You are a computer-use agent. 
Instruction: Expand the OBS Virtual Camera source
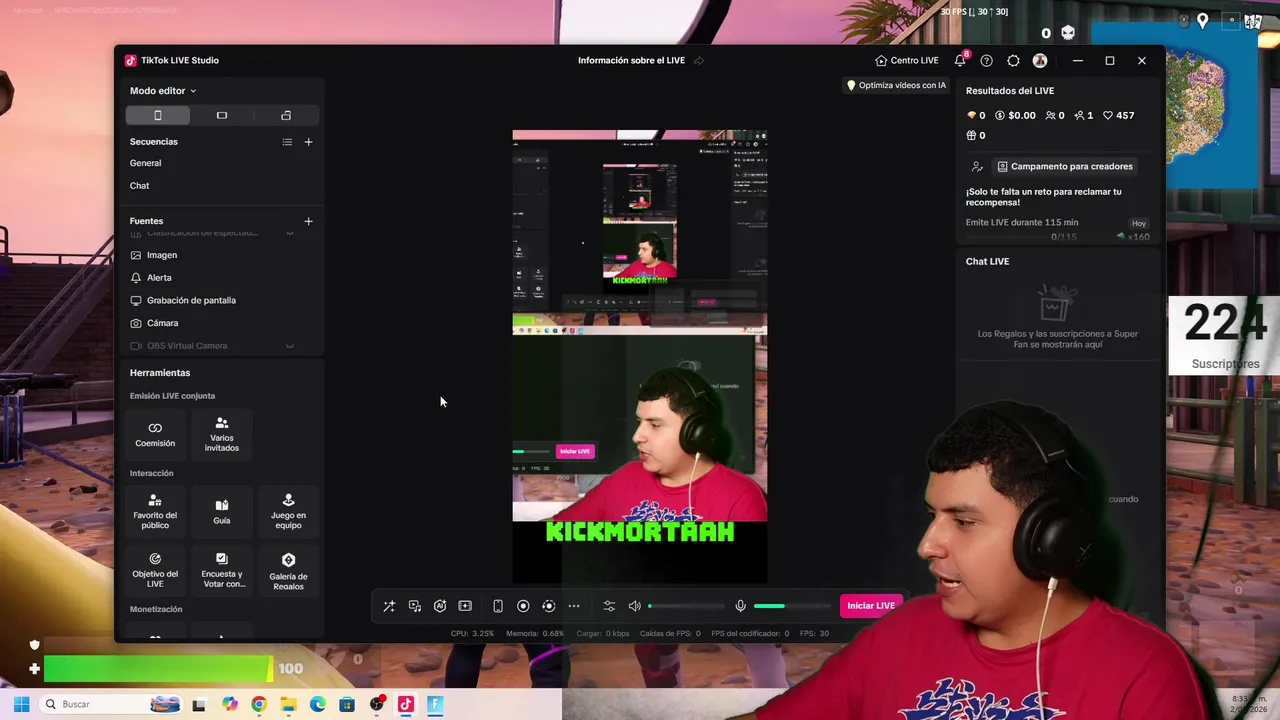tap(290, 346)
